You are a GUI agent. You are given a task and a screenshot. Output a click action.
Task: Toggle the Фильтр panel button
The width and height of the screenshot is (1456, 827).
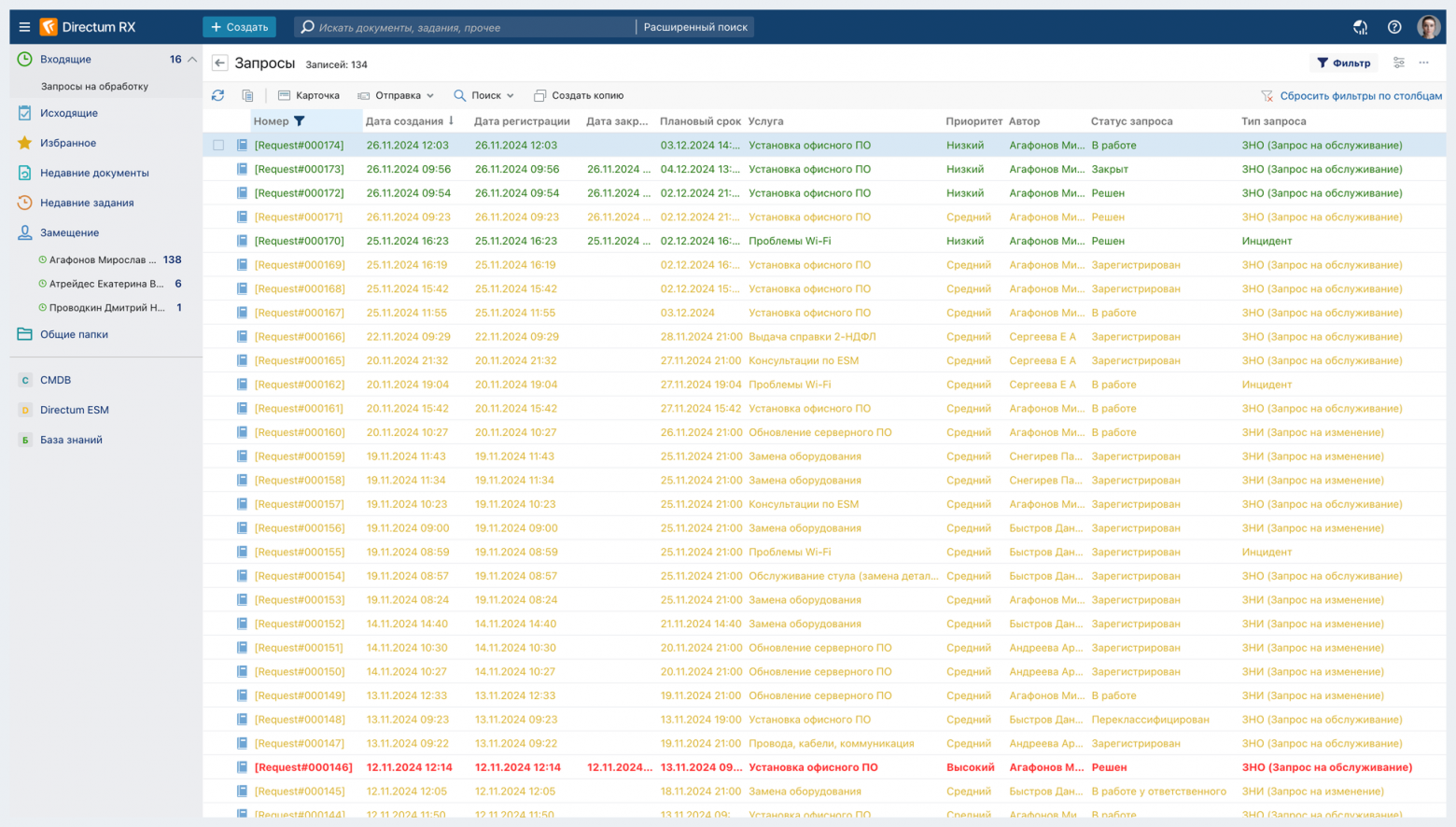click(1344, 63)
